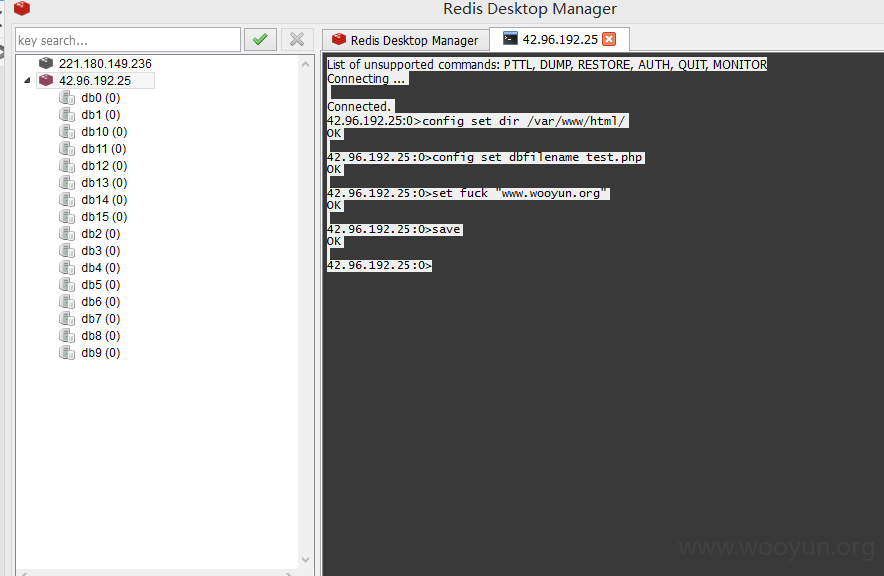Screen dimensions: 884x576
Task: Click the db13 database icon
Action: click(67, 182)
